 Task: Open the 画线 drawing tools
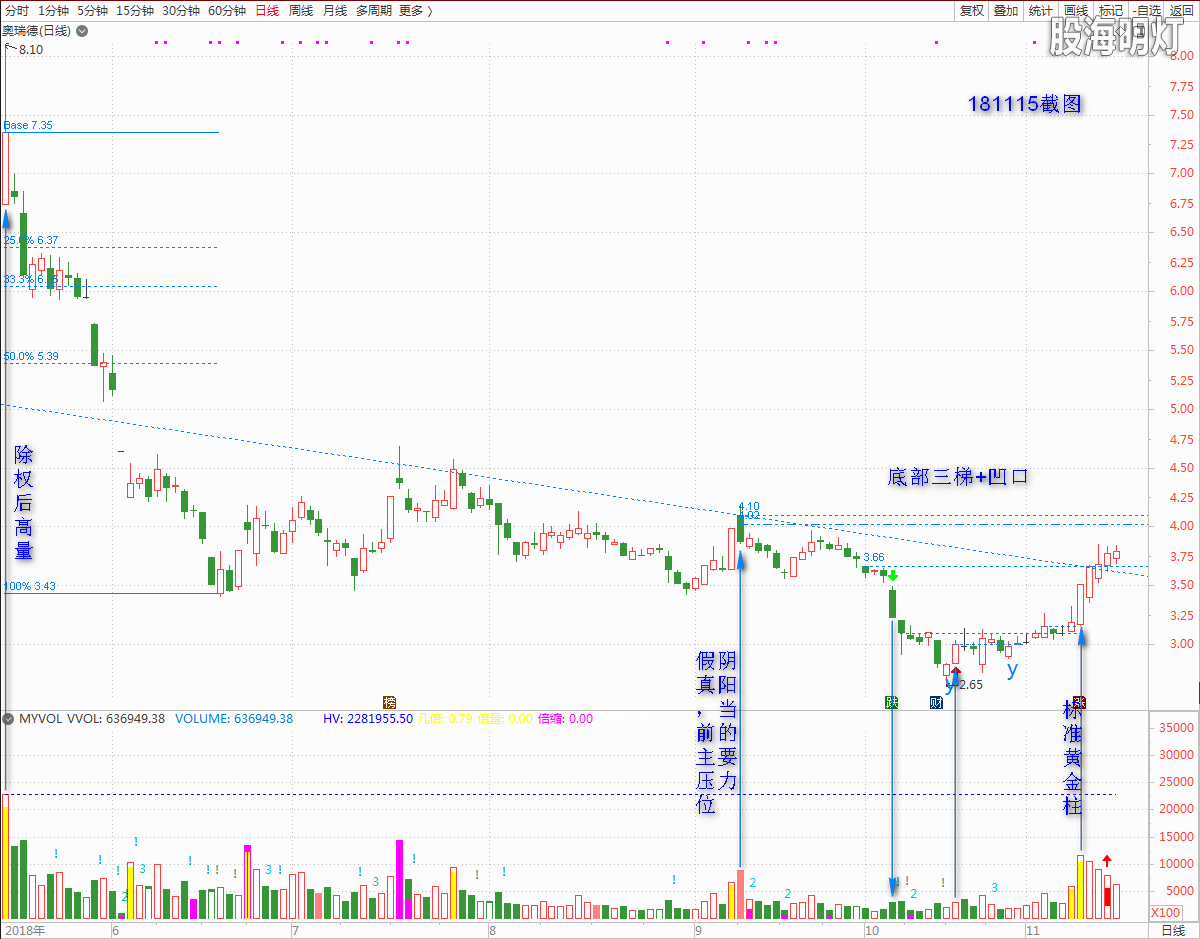pyautogui.click(x=1075, y=11)
